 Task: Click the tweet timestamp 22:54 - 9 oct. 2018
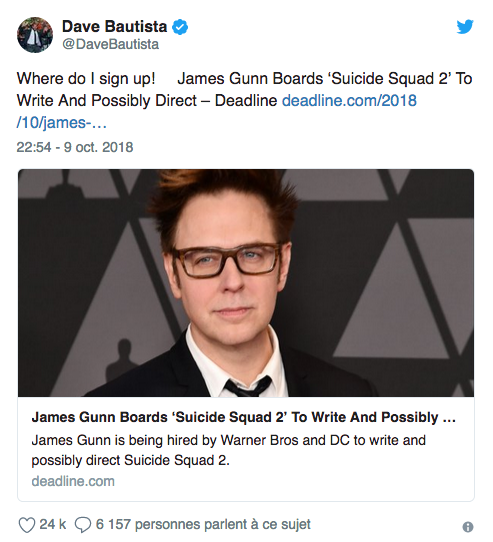(x=75, y=147)
